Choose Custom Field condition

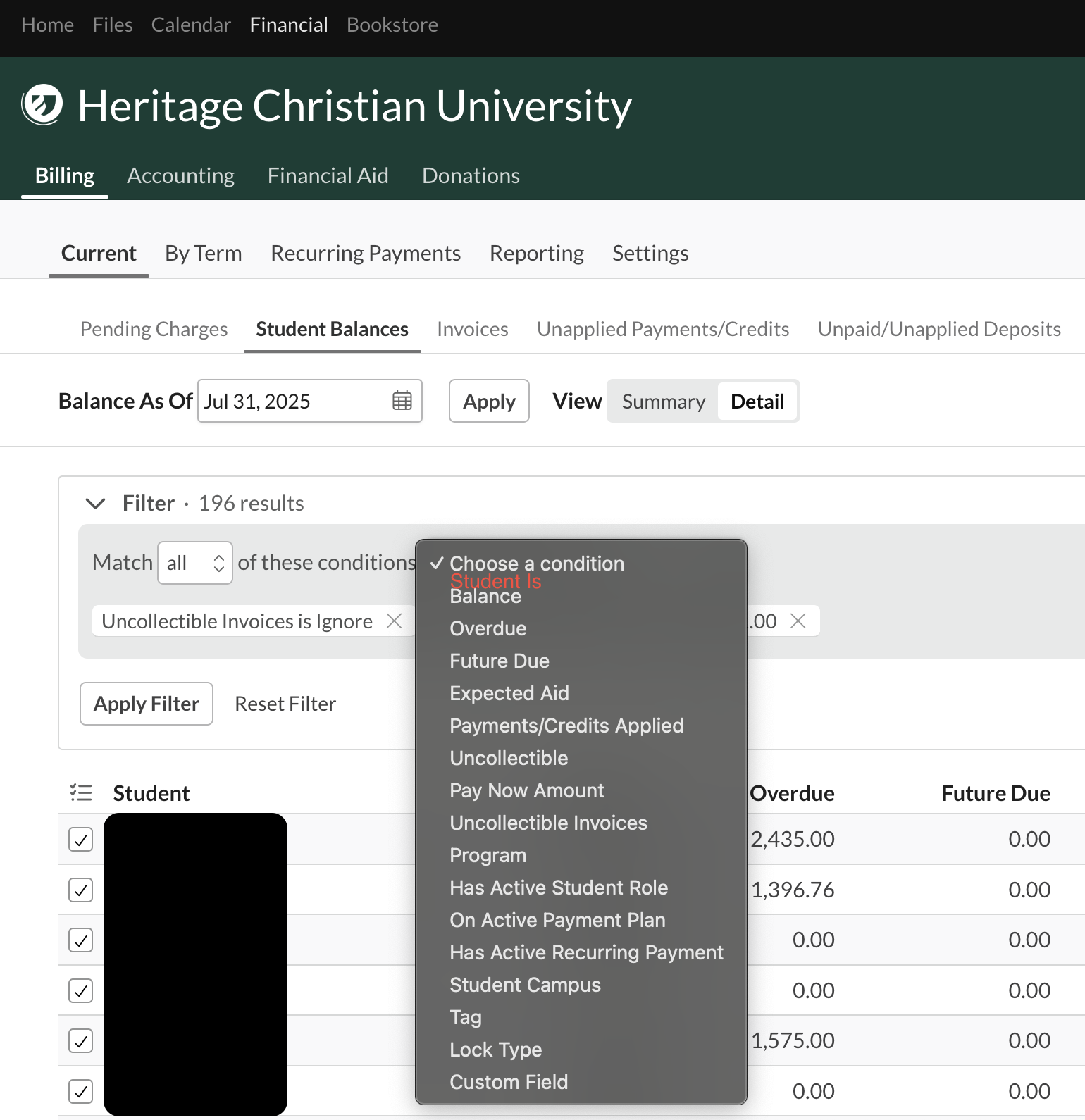509,1082
